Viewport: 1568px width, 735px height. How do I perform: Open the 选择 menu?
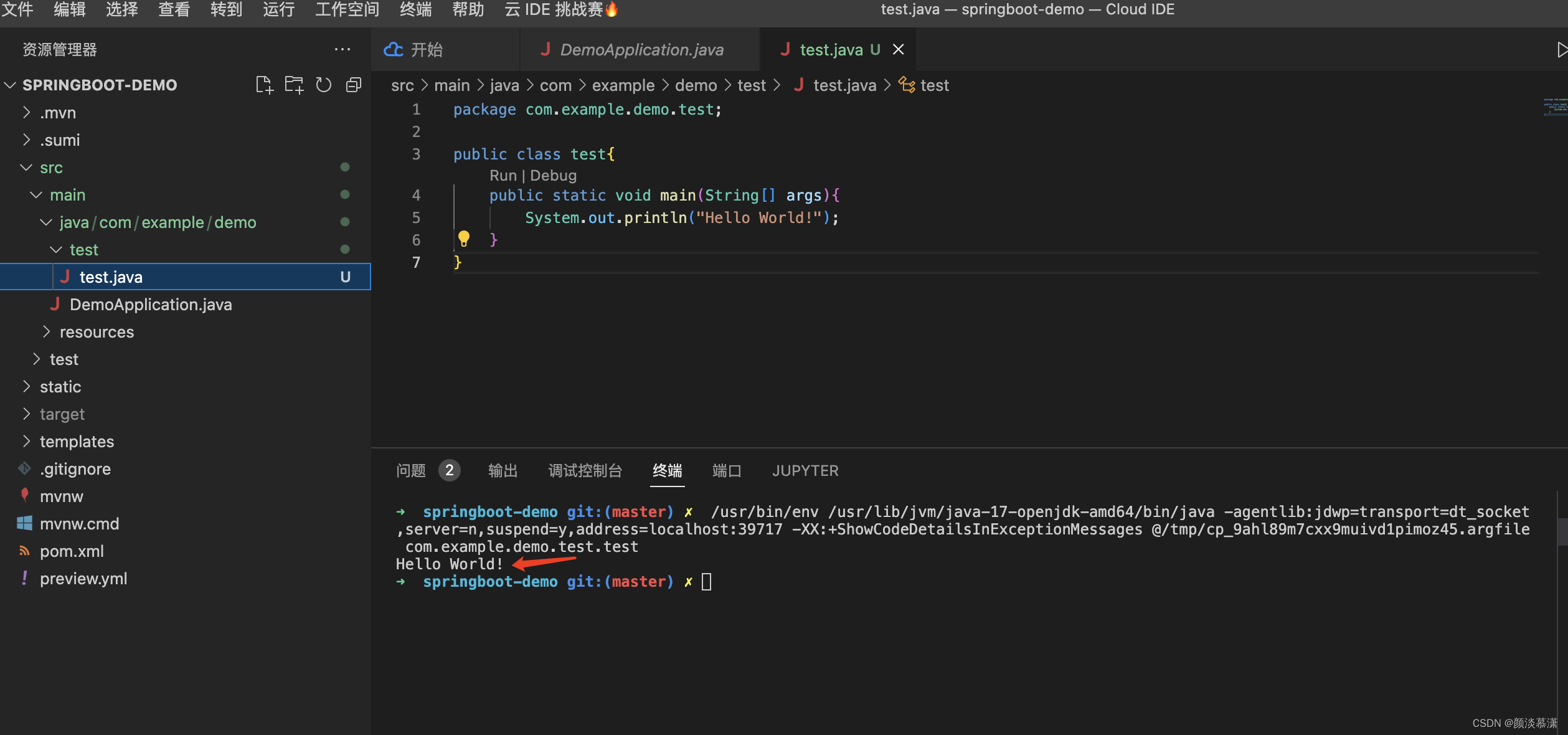(122, 9)
